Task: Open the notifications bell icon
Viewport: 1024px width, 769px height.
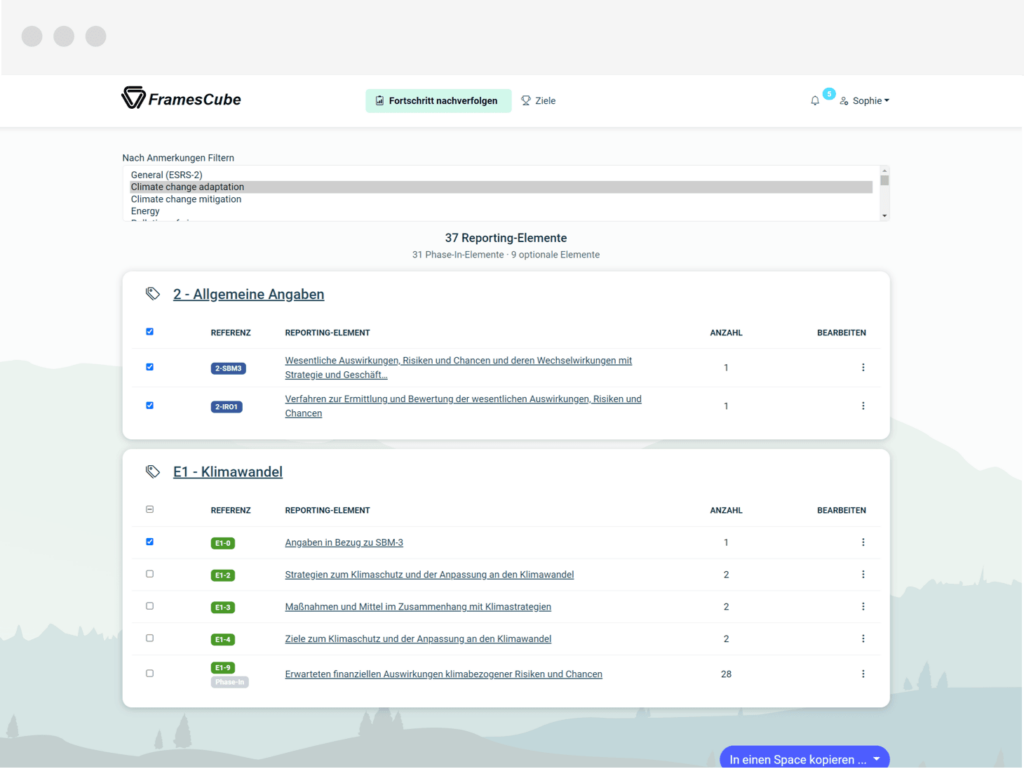Action: (x=814, y=101)
